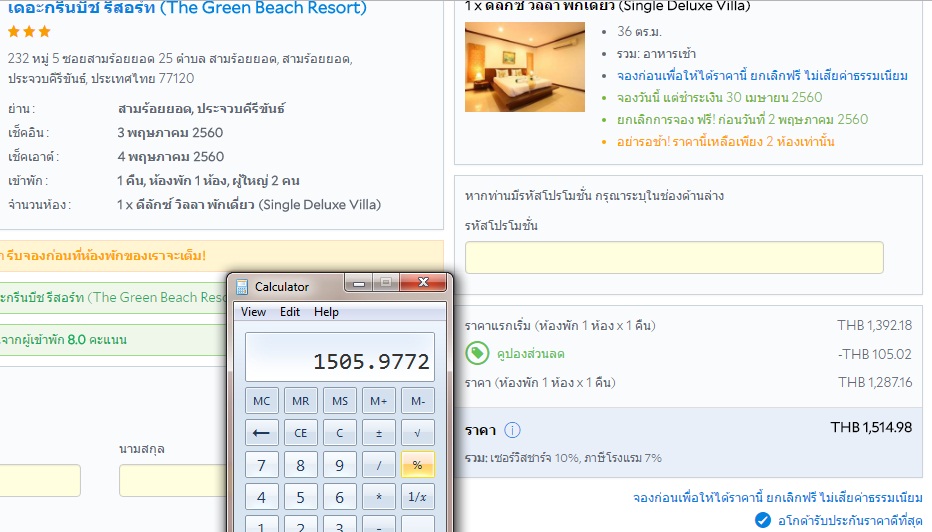Viewport: 932px width, 532px height.
Task: Click the นามสกุล last name input field
Action: click(172, 480)
